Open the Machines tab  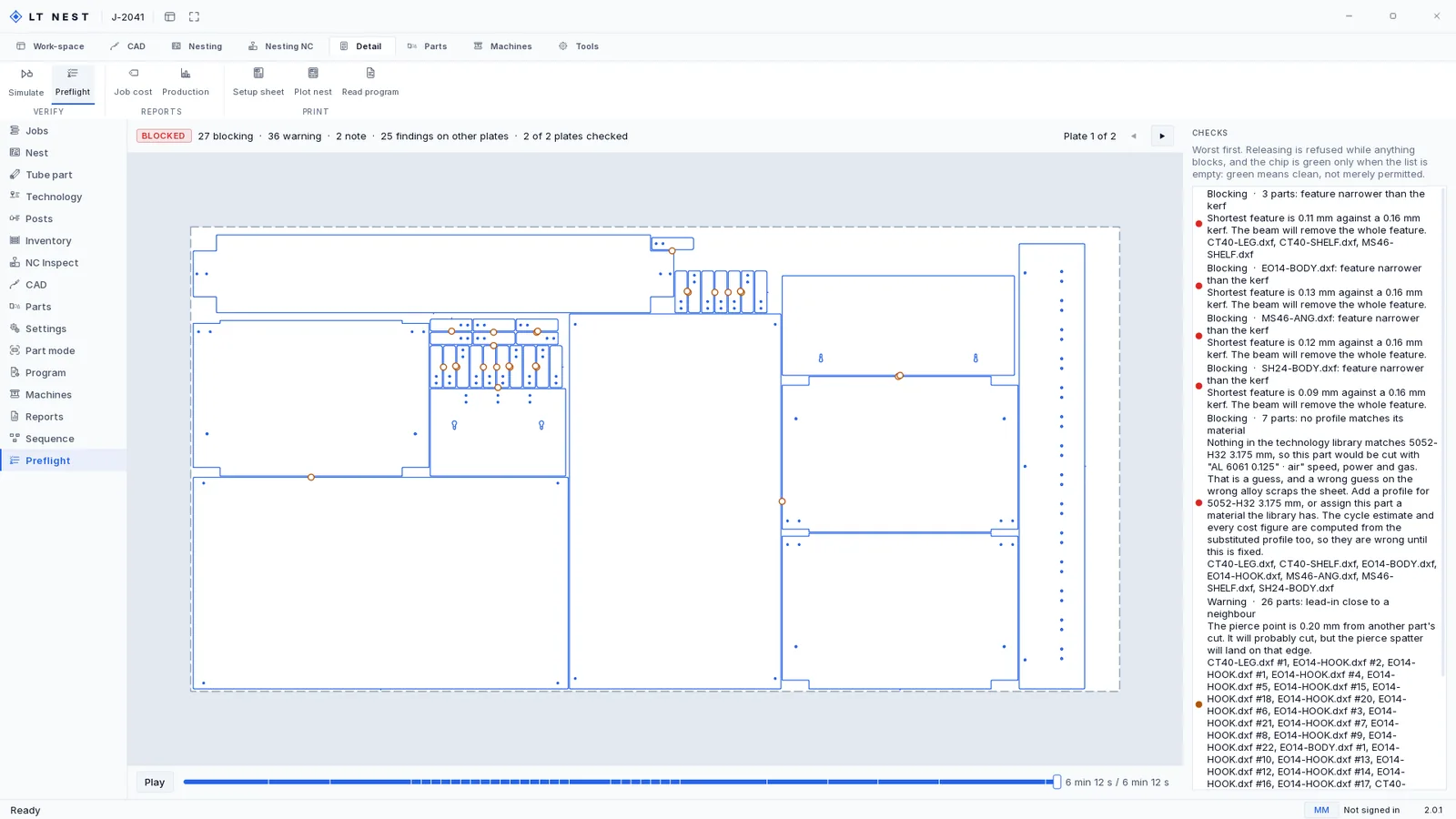[502, 46]
